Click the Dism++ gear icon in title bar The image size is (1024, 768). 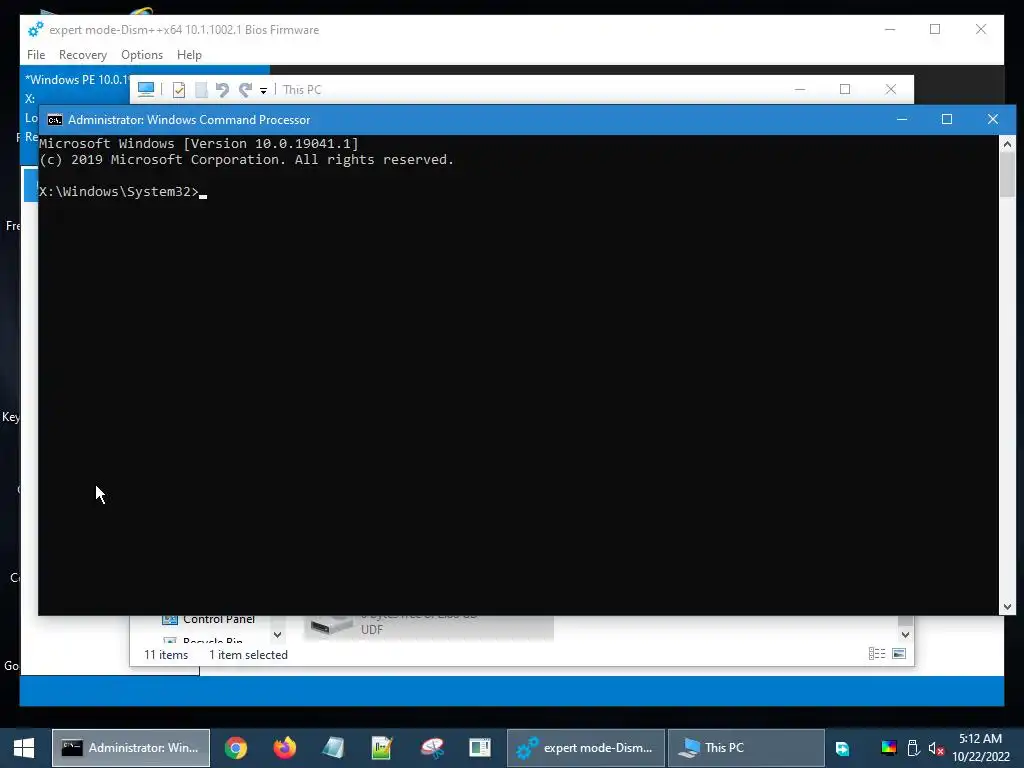click(x=35, y=29)
